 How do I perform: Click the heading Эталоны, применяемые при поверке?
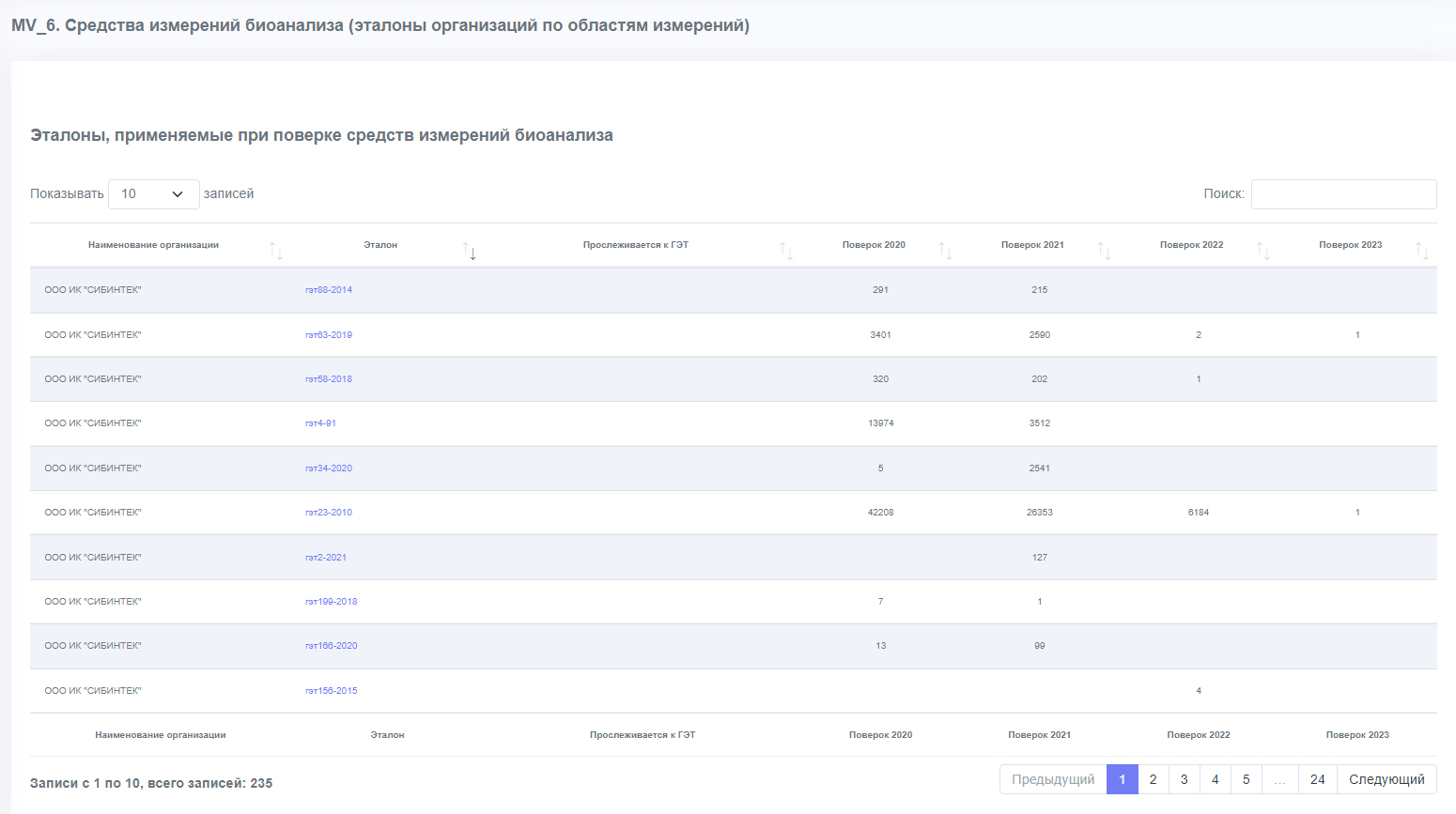[x=321, y=135]
